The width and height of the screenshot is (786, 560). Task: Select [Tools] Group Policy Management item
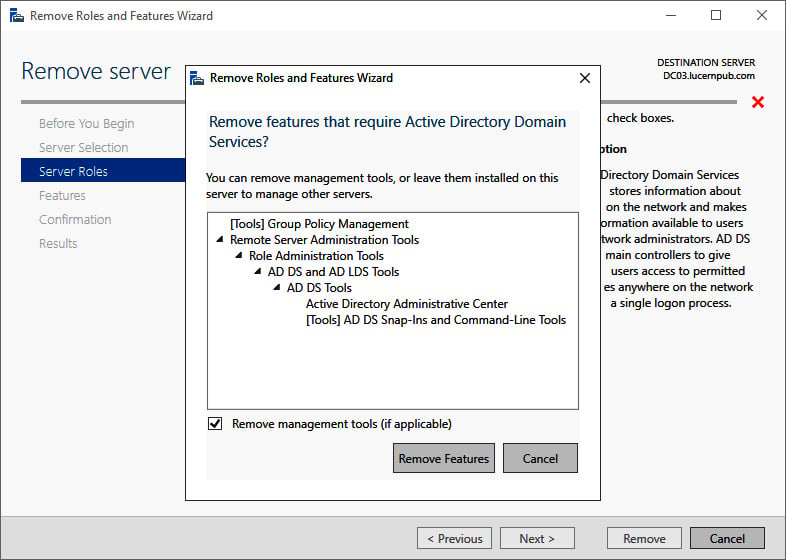pyautogui.click(x=319, y=224)
